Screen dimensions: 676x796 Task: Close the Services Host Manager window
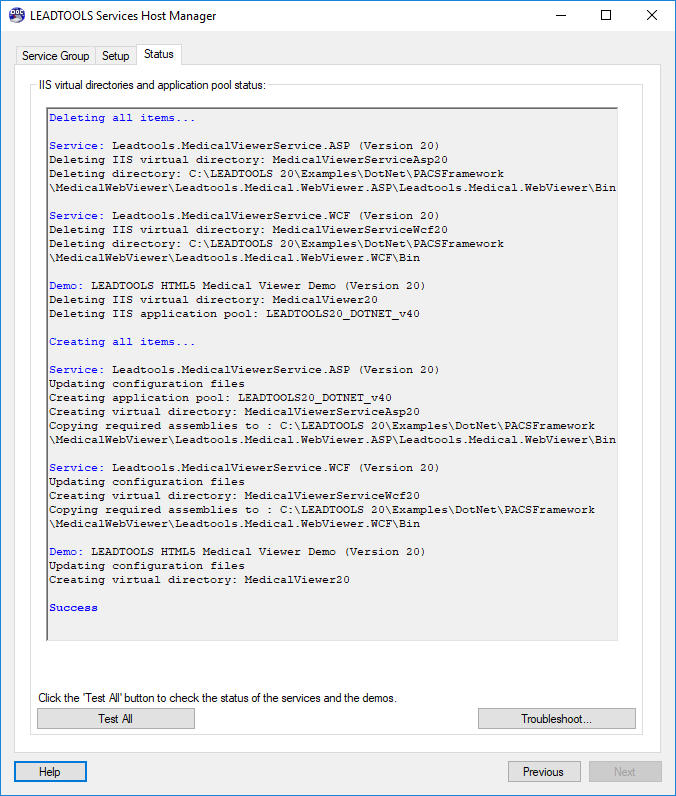pos(652,15)
